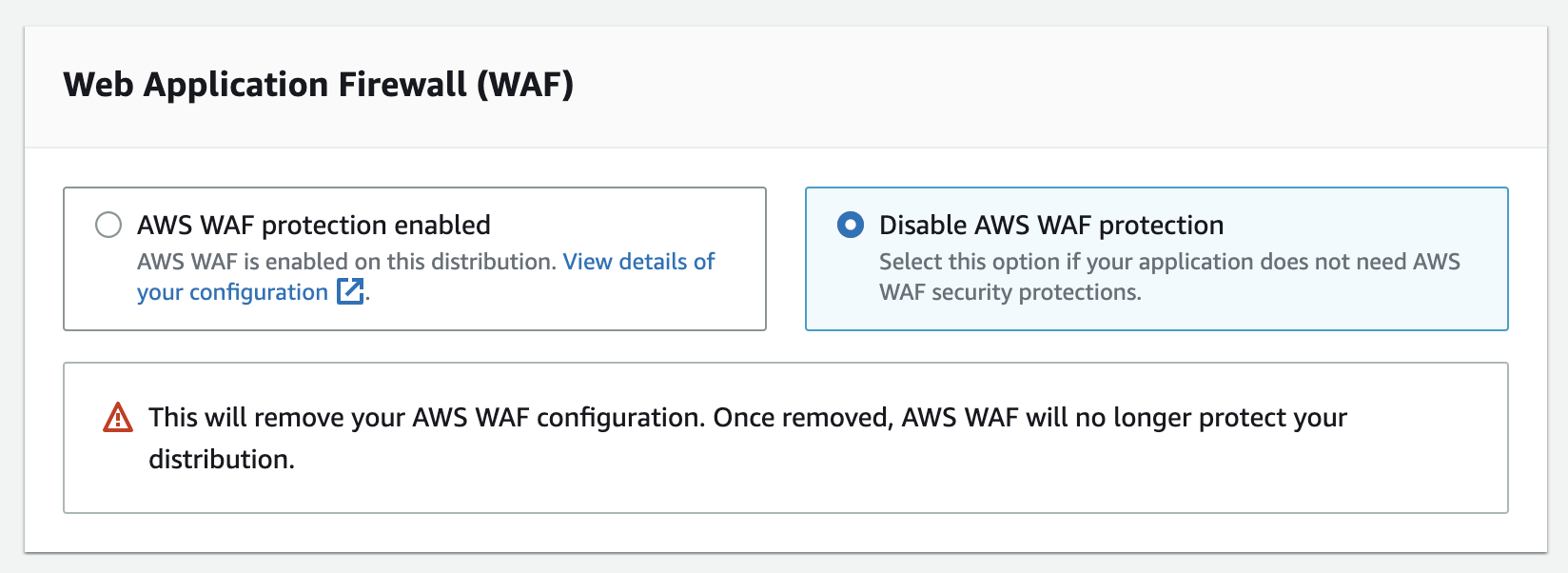Click 'View details of' link text on first line
Image resolution: width=1568 pixels, height=573 pixels.
click(639, 262)
